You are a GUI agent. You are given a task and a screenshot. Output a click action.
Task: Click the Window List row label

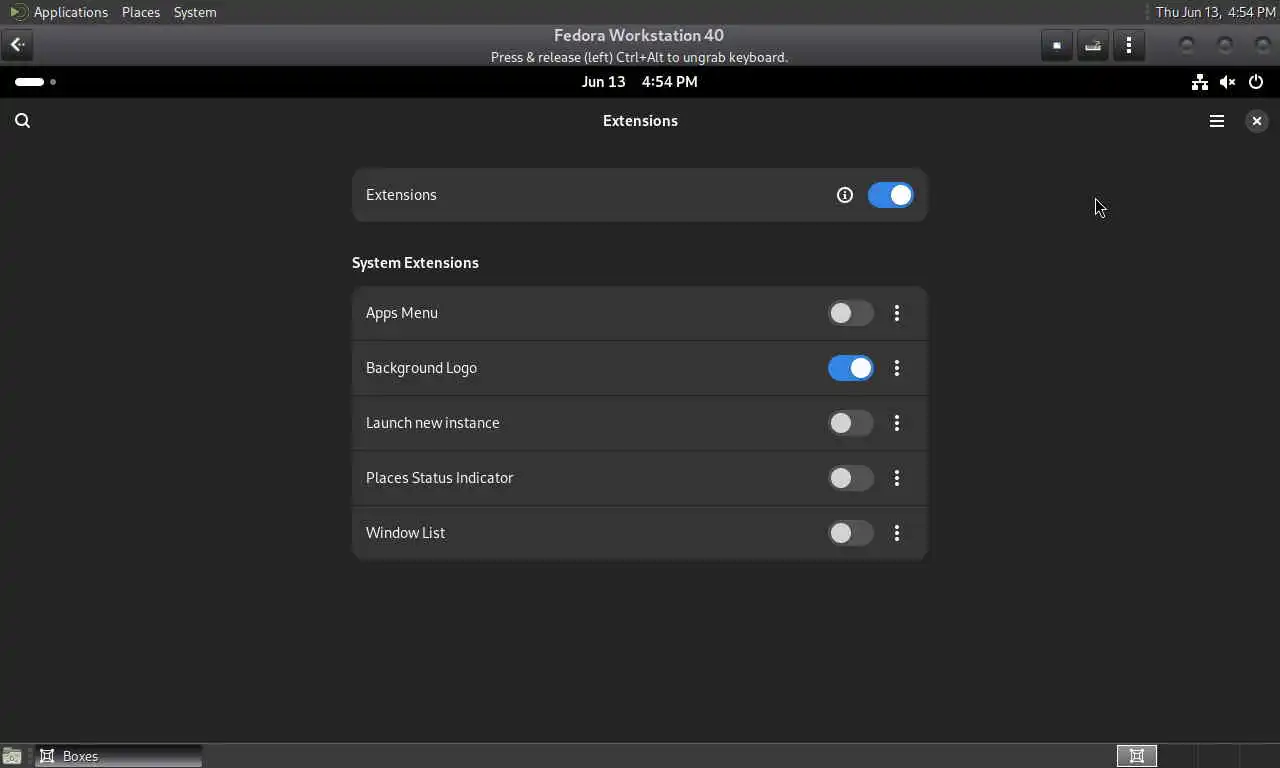406,533
